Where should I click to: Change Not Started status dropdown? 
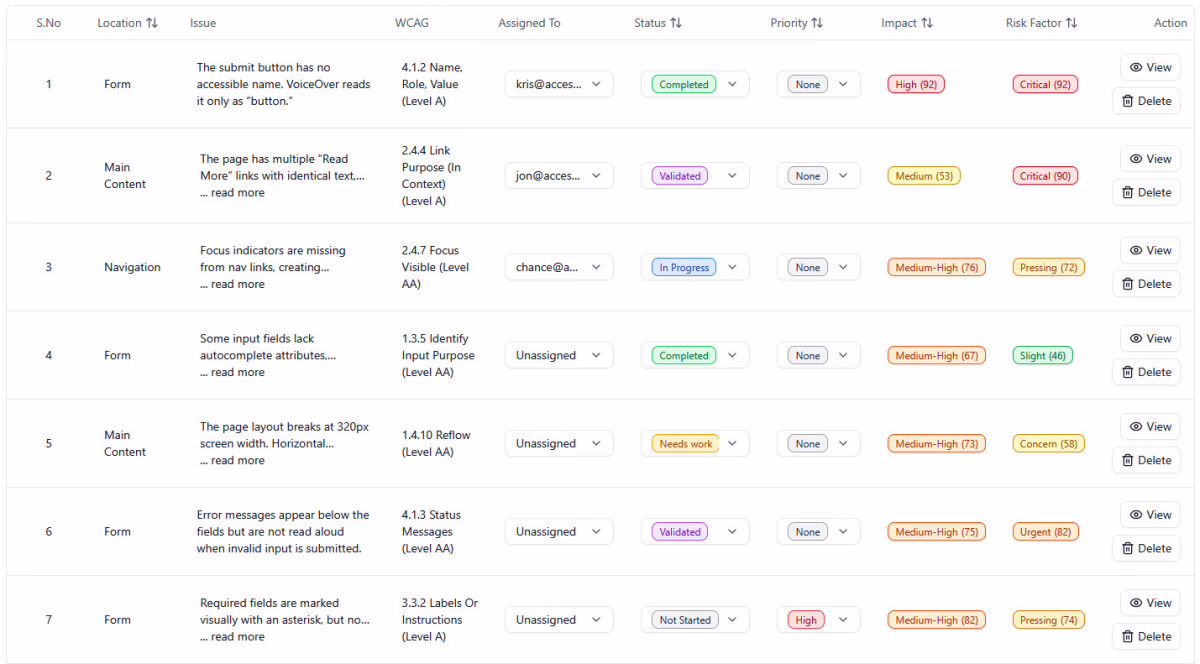(695, 620)
